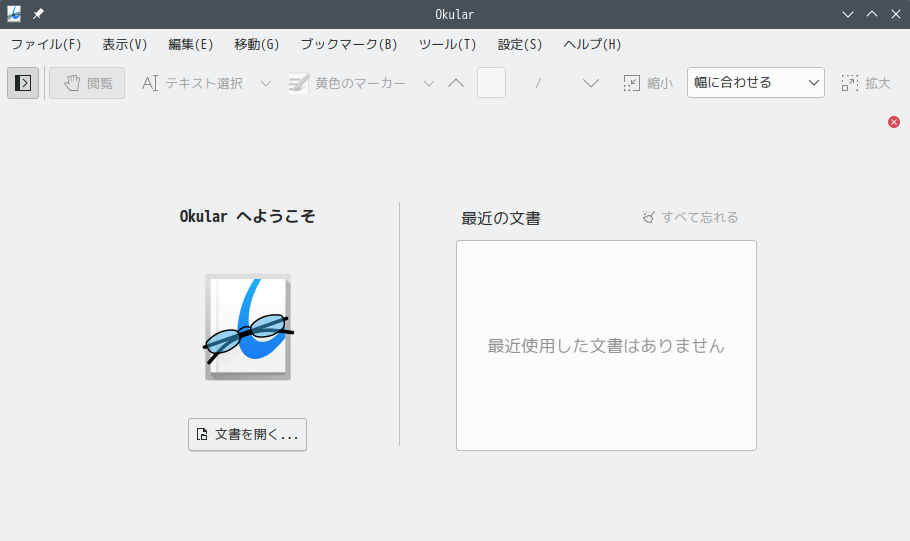Open the ブックマーク(B) menu
Screen dimensions: 910x541
click(349, 45)
